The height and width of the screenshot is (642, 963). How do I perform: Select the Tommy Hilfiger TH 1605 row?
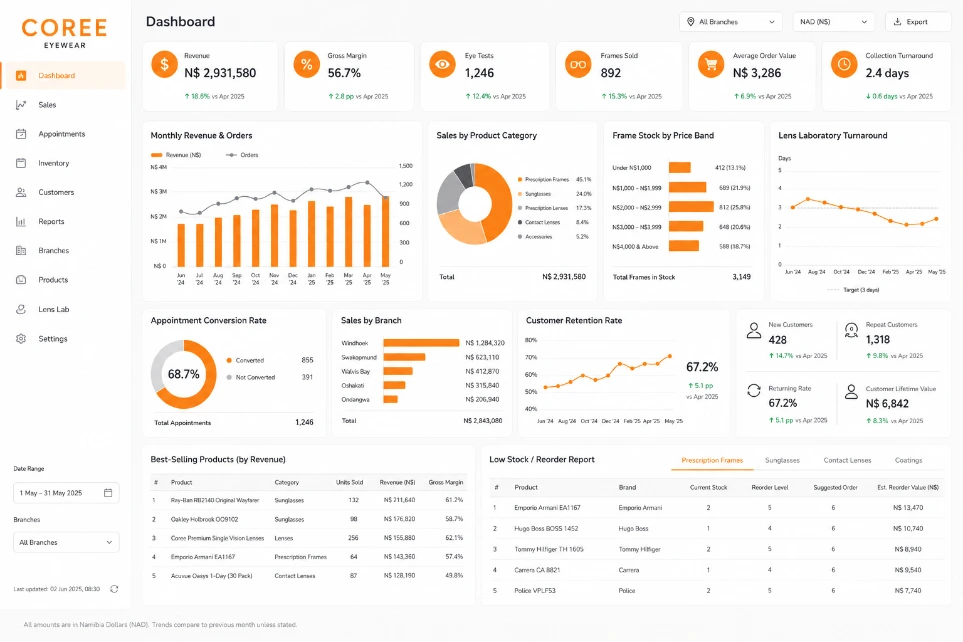click(x=716, y=549)
